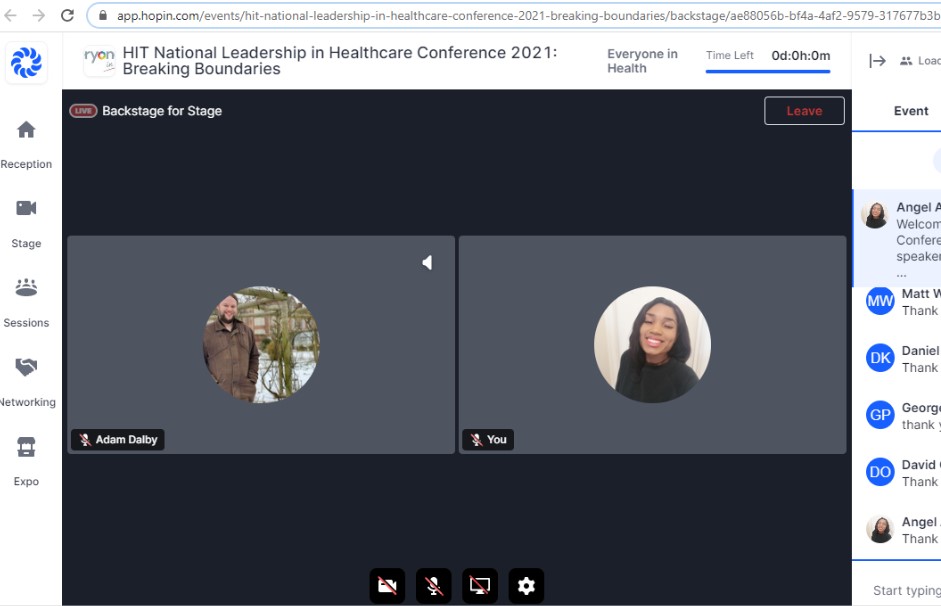Start screen sharing from bottom controls
Viewport: 941px width, 606px height.
click(x=480, y=586)
